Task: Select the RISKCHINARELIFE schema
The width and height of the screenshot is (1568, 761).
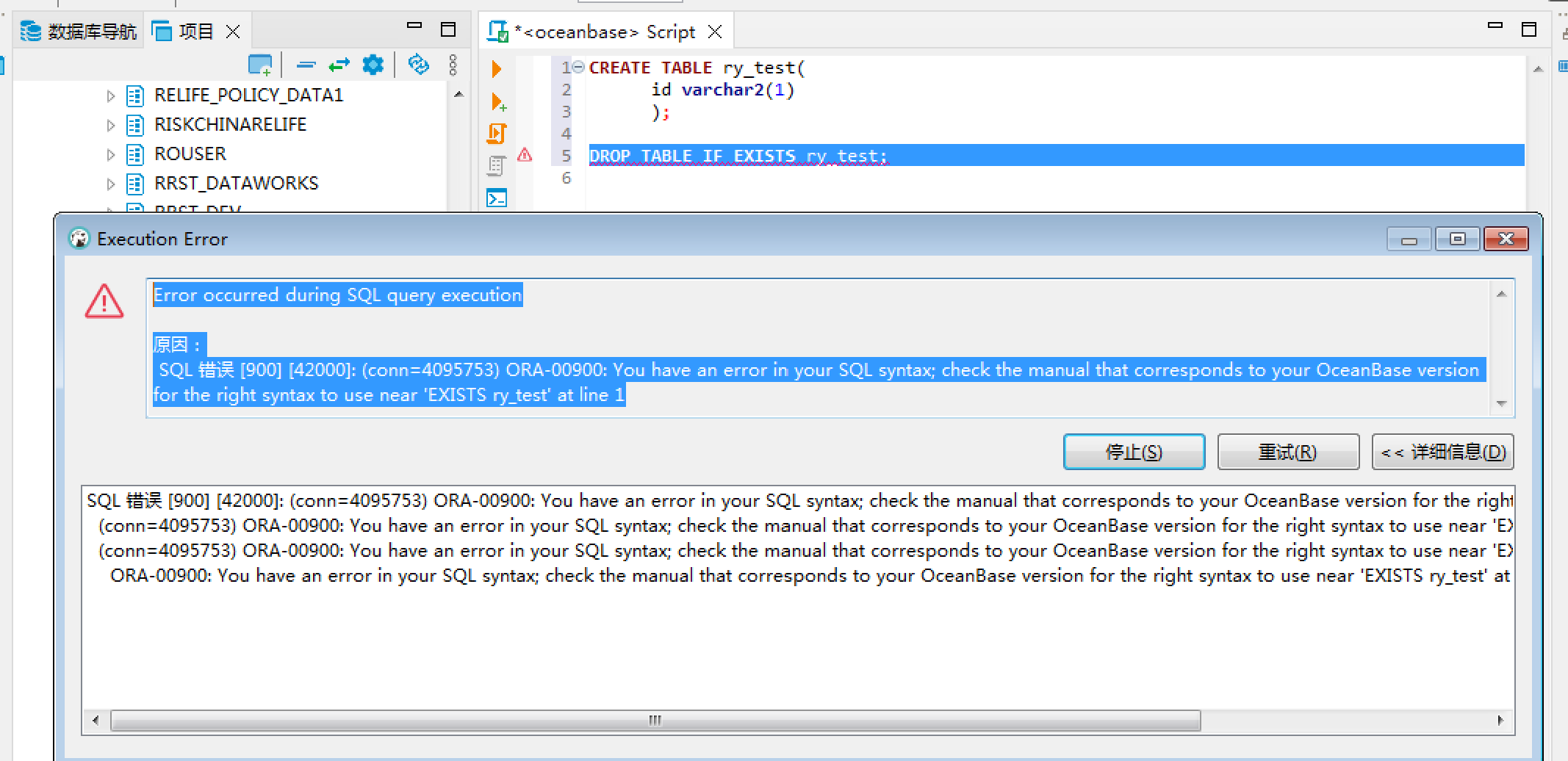Action: pyautogui.click(x=230, y=124)
